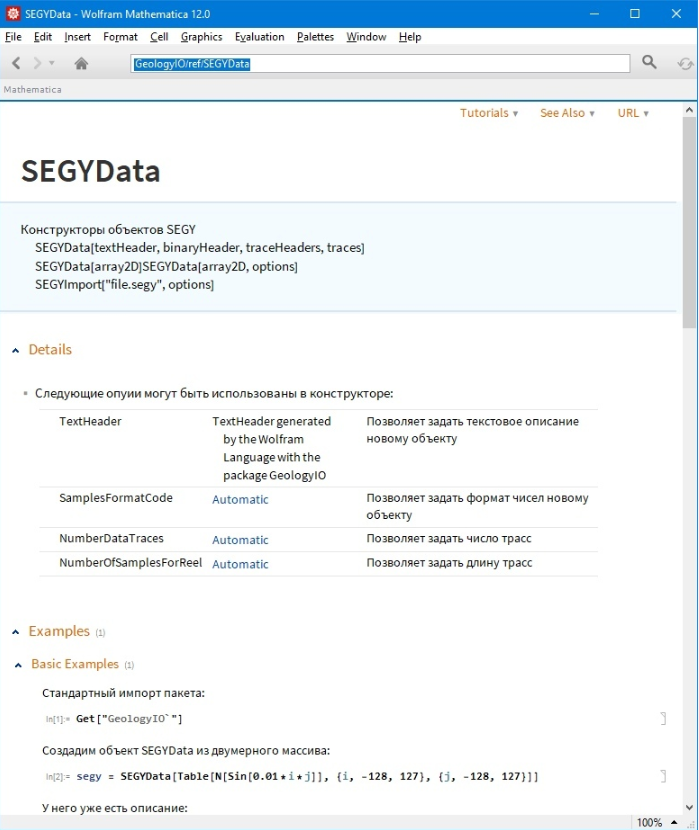Click the Mathematica logo in title bar
699x830 pixels.
(13, 13)
